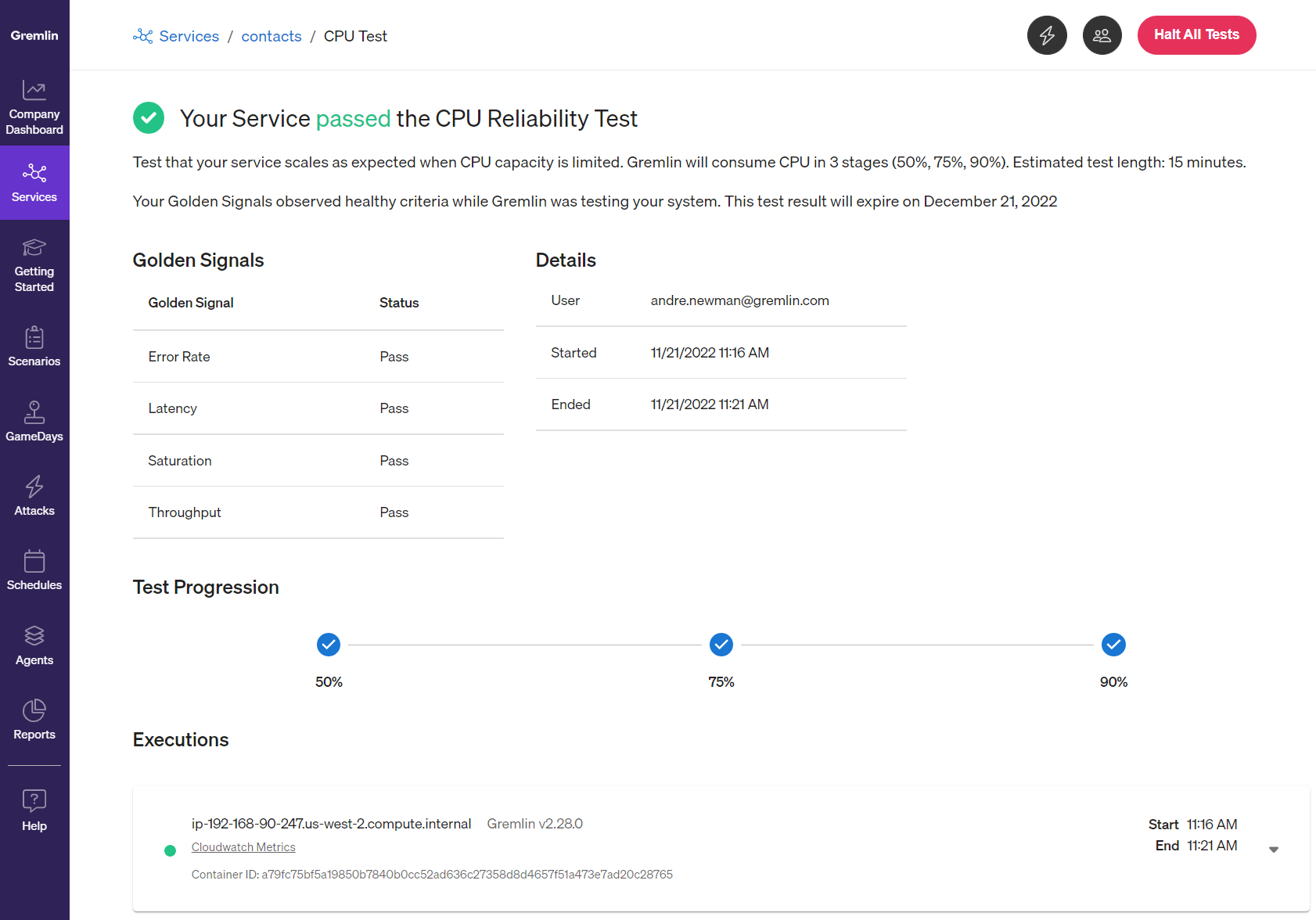The width and height of the screenshot is (1316, 920).
Task: Expand the execution details caret
Action: [x=1274, y=850]
